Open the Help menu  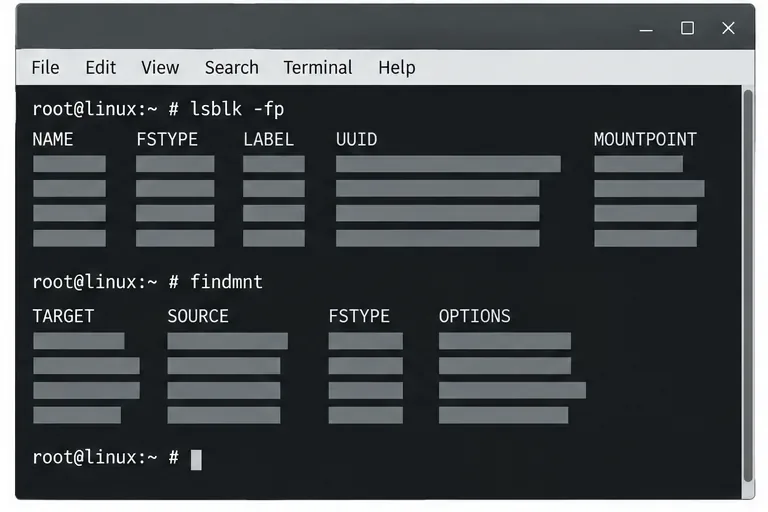click(397, 68)
